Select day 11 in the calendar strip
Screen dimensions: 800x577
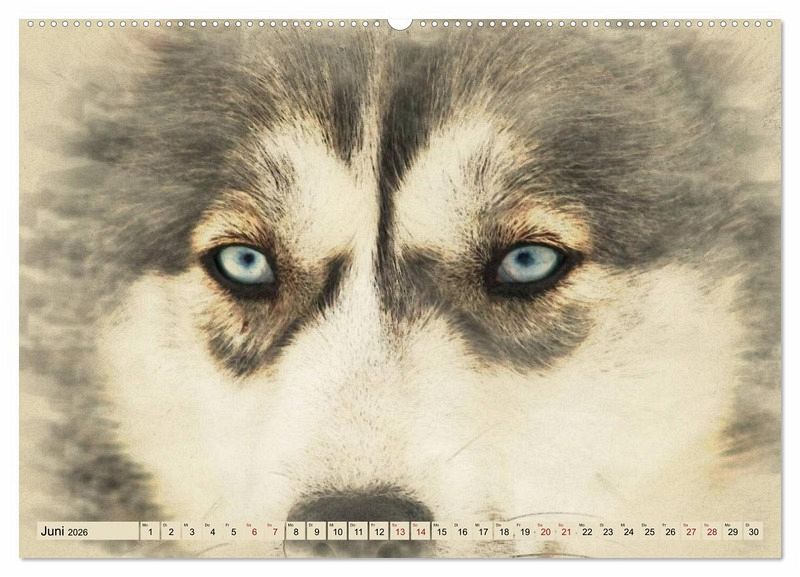[x=358, y=531]
